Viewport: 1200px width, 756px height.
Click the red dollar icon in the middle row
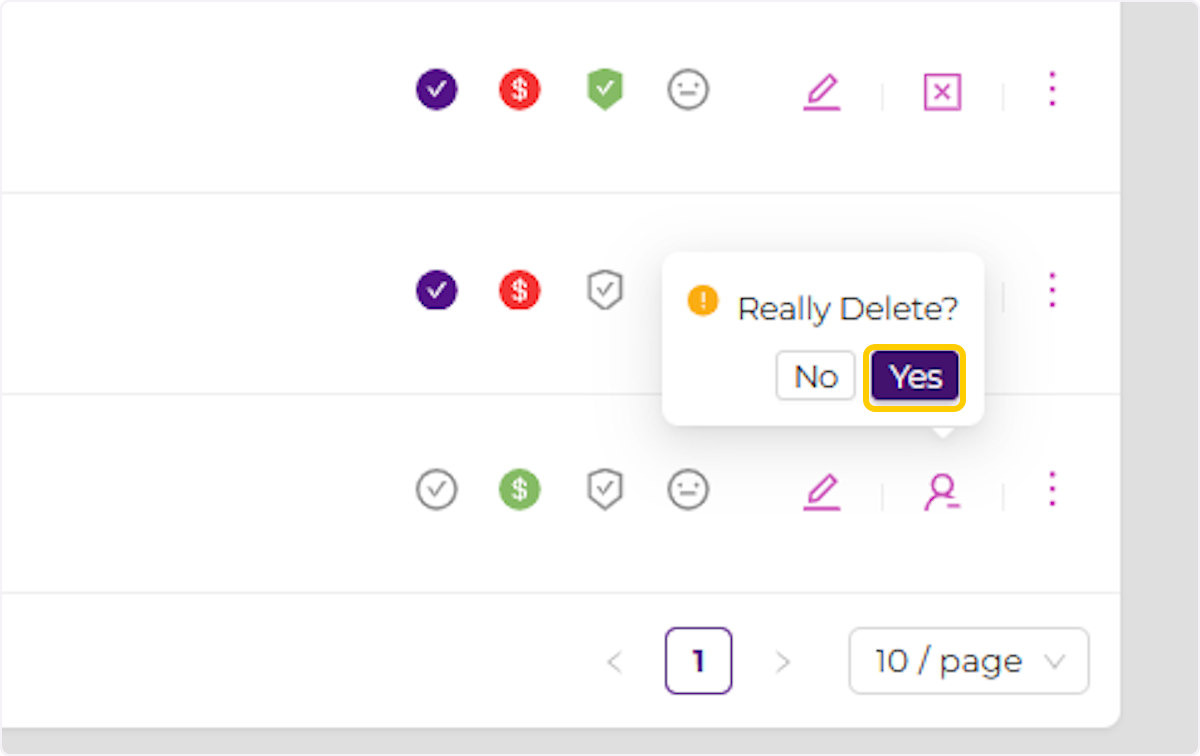(x=519, y=290)
